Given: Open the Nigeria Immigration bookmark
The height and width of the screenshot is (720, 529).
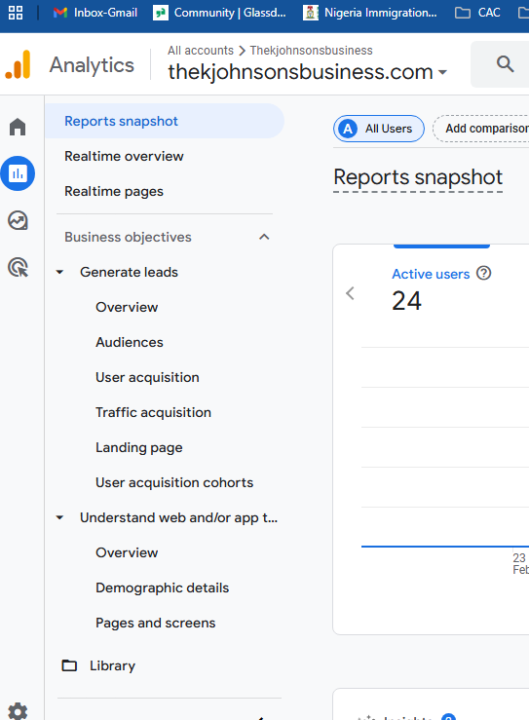Looking at the screenshot, I should tap(370, 13).
